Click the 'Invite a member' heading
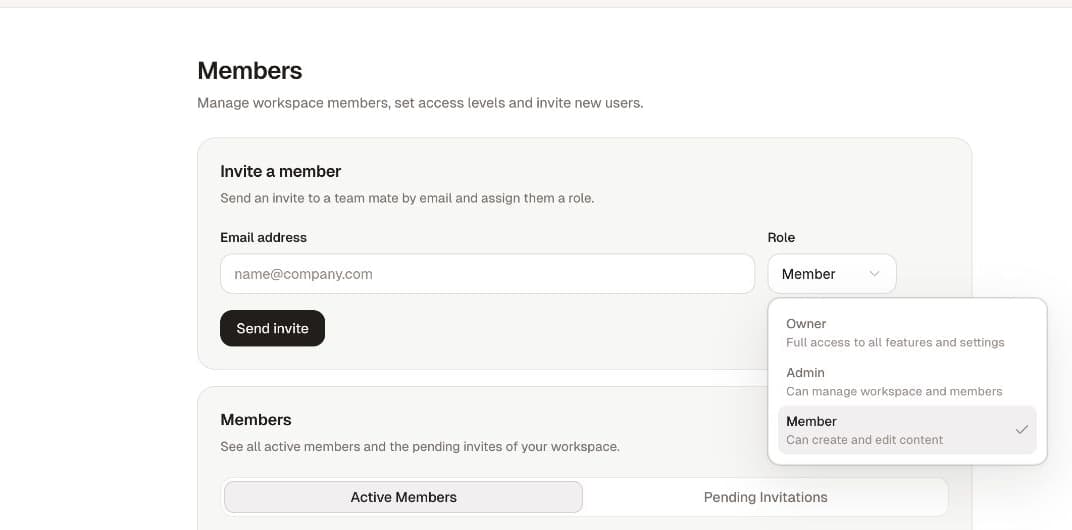This screenshot has height=530, width=1072. [280, 171]
